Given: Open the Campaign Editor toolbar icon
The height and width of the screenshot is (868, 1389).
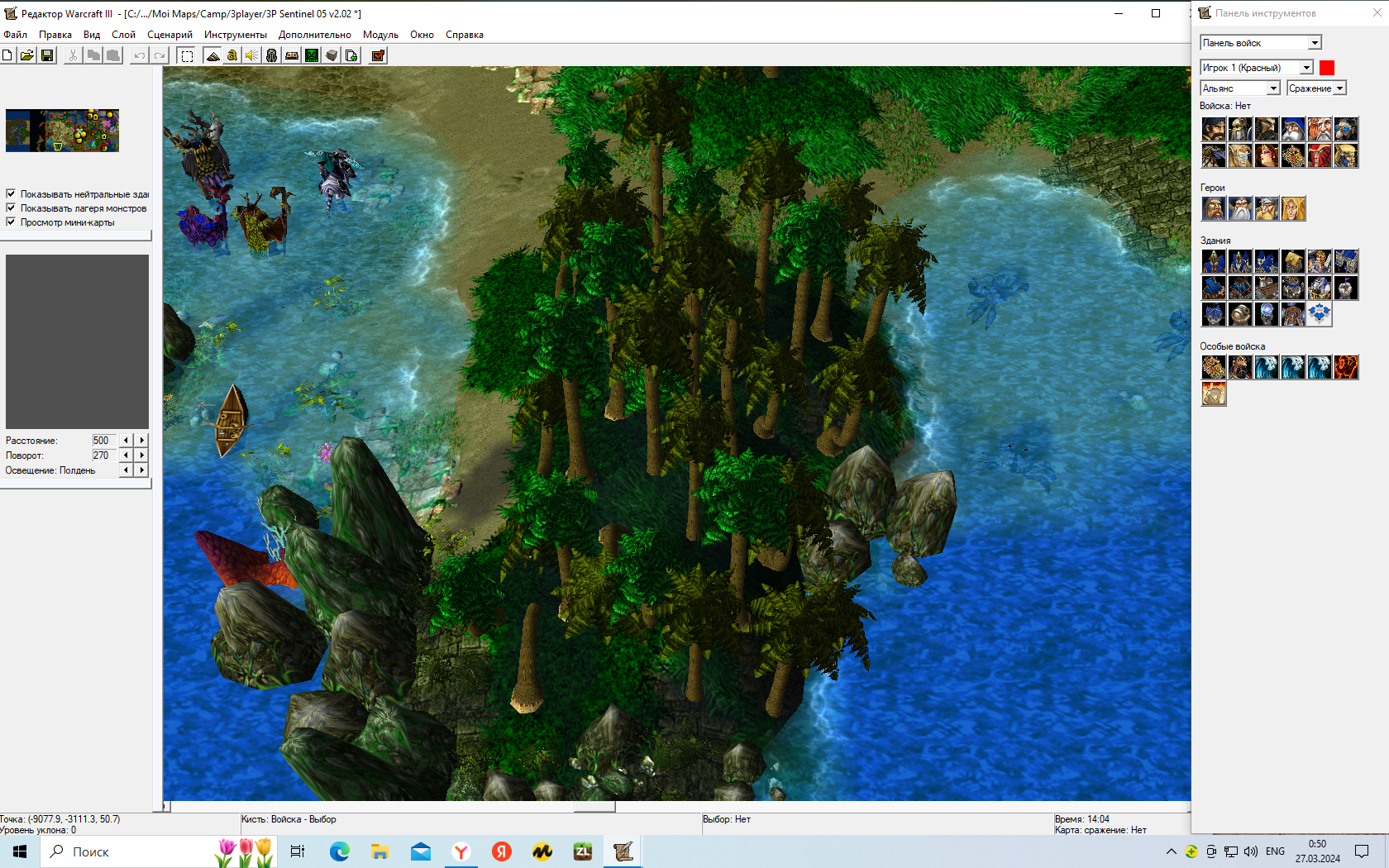Looking at the screenshot, I should coord(292,55).
